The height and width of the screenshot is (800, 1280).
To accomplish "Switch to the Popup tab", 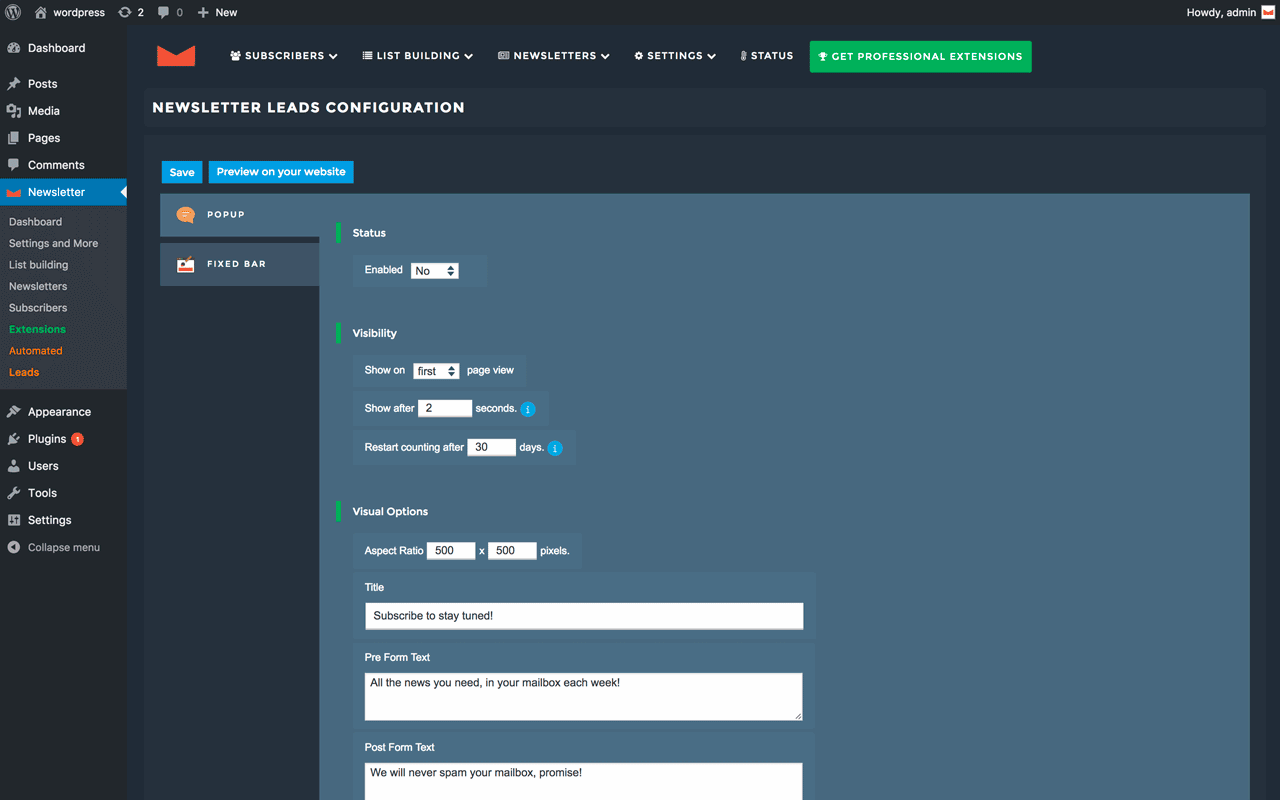I will [x=240, y=215].
